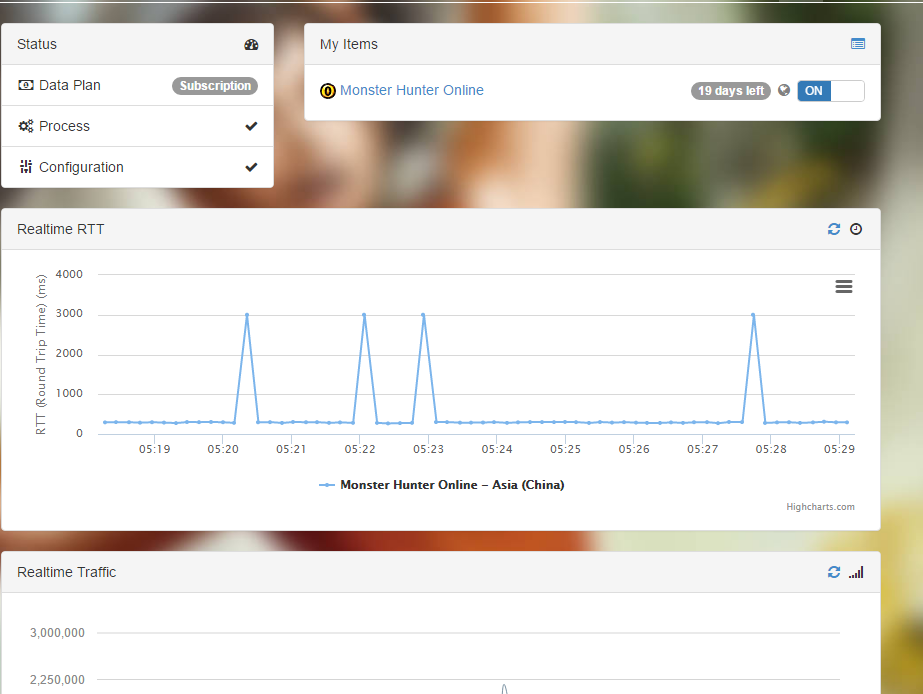Click the Realtime Traffic panel title
923x694 pixels.
(x=67, y=572)
